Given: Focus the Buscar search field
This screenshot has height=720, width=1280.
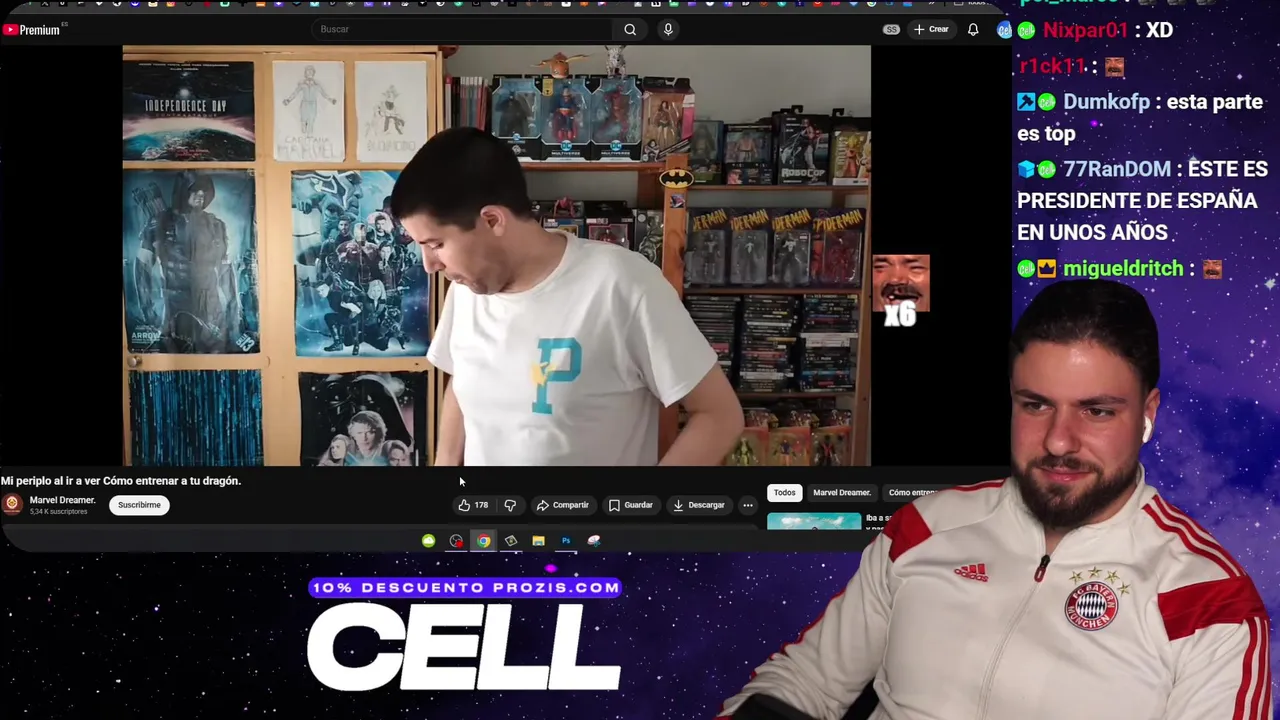Looking at the screenshot, I should (463, 29).
